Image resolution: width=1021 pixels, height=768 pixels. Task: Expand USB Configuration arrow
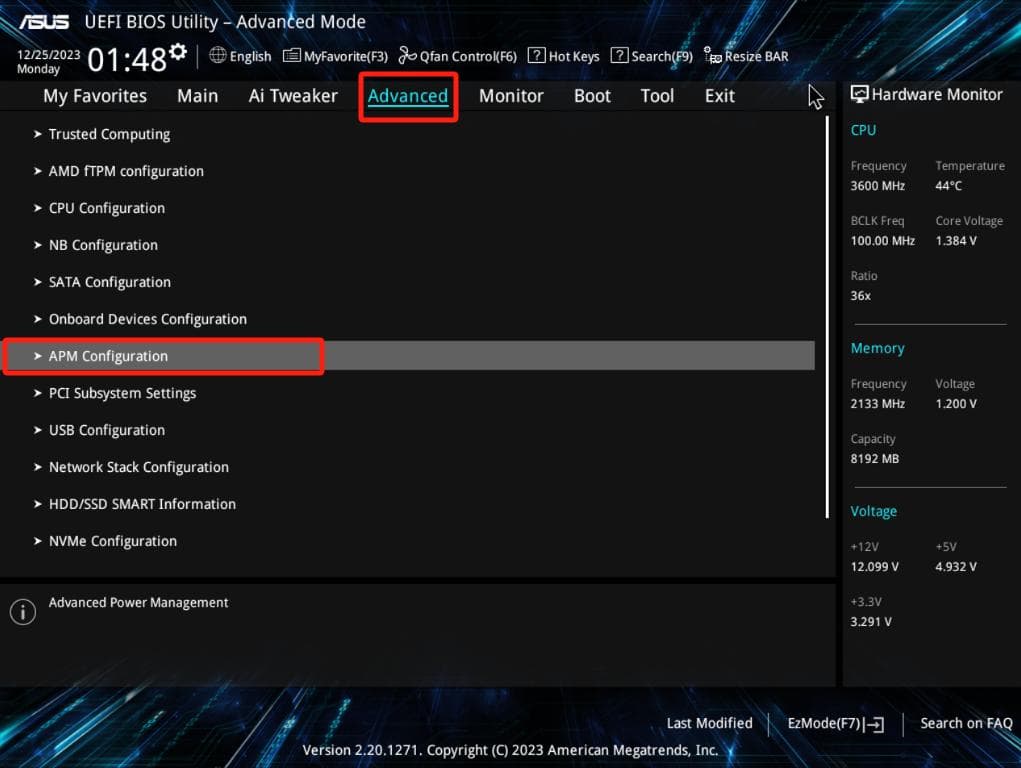pyautogui.click(x=38, y=431)
